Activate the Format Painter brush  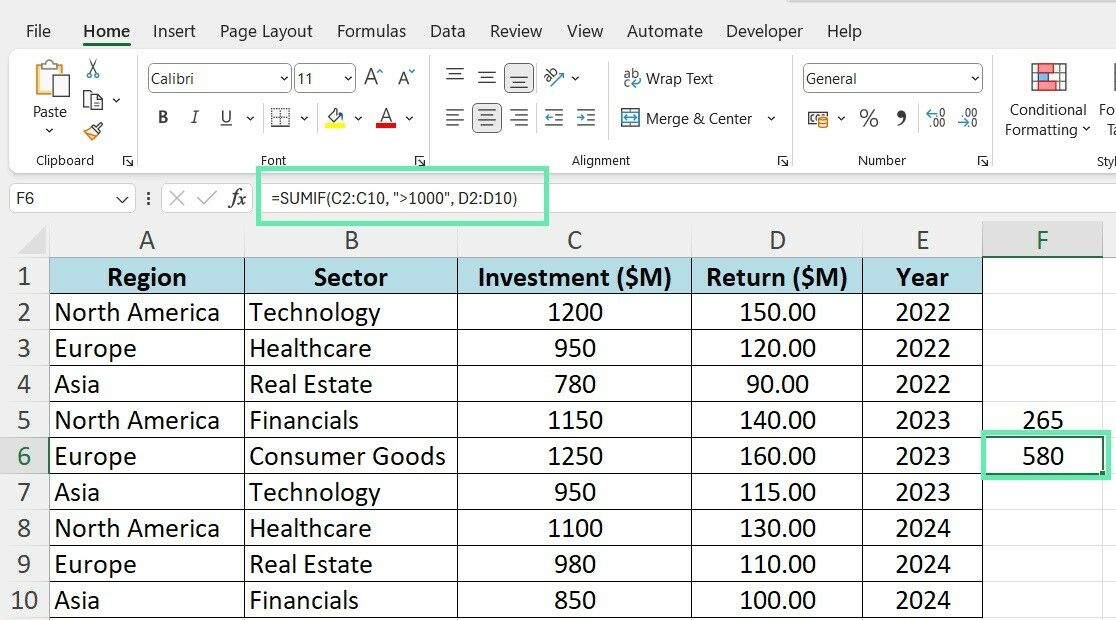click(x=93, y=131)
